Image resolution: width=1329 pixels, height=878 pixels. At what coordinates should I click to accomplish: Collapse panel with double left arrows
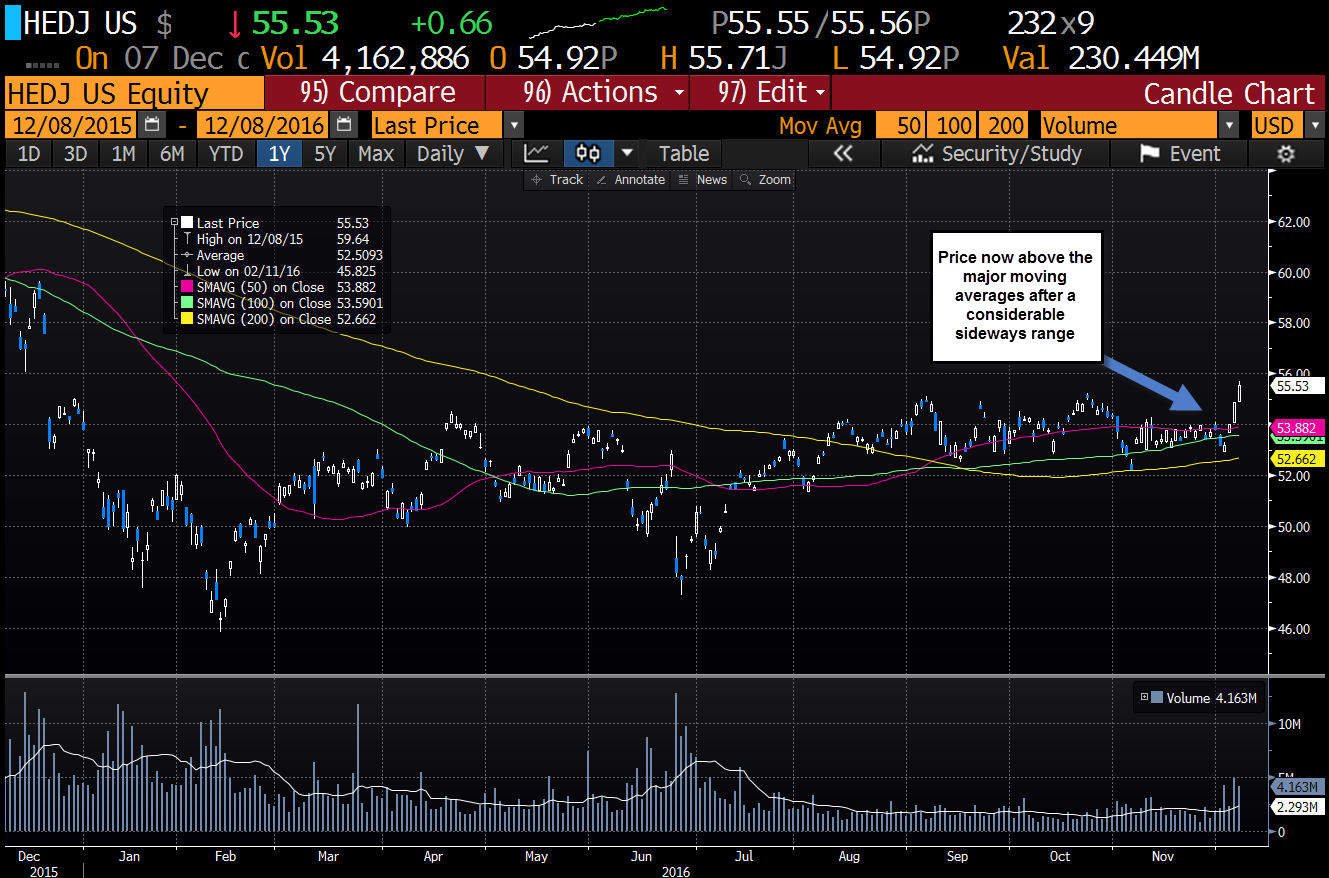click(x=842, y=154)
